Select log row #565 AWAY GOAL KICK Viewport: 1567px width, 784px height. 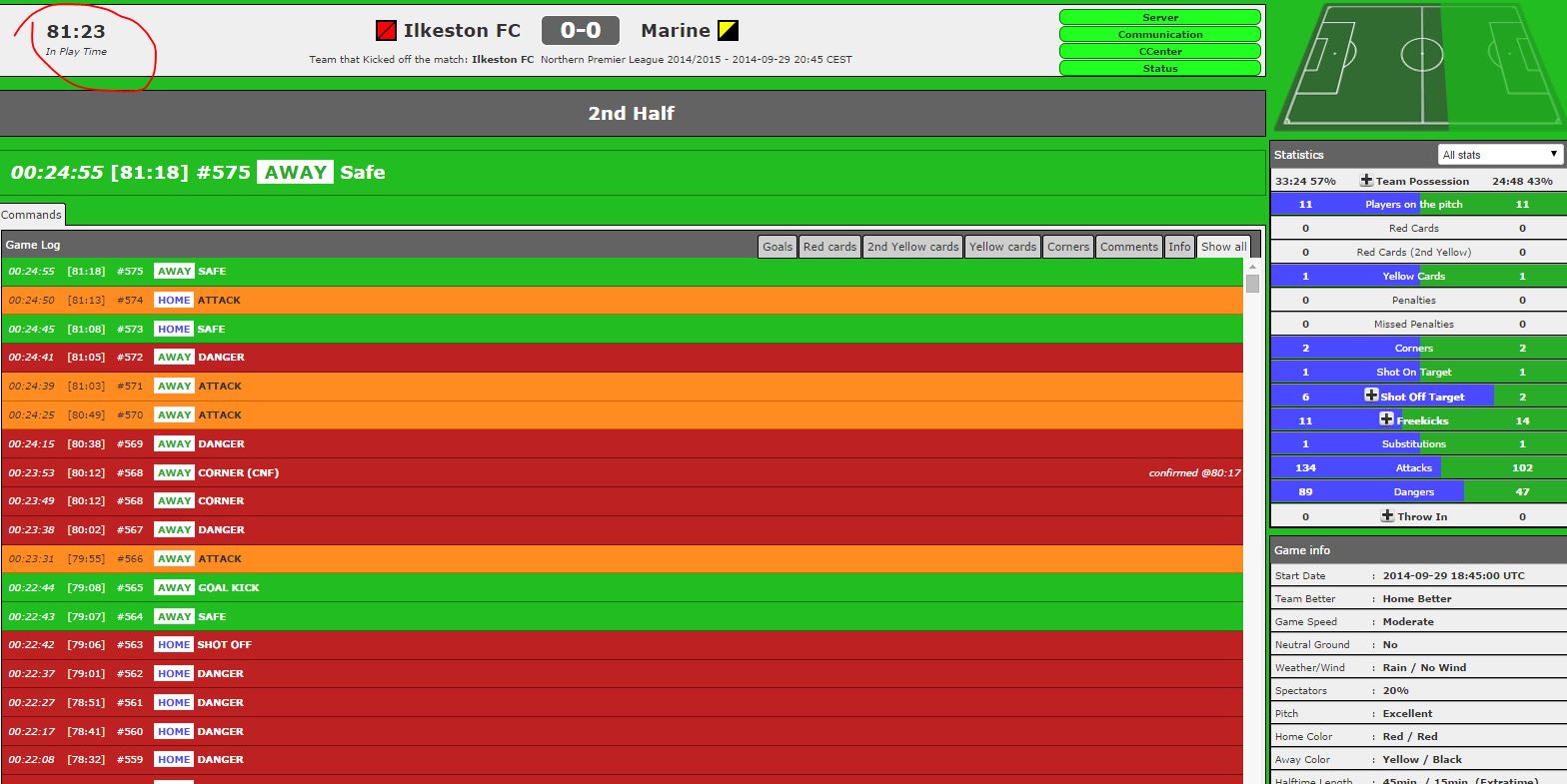click(622, 587)
